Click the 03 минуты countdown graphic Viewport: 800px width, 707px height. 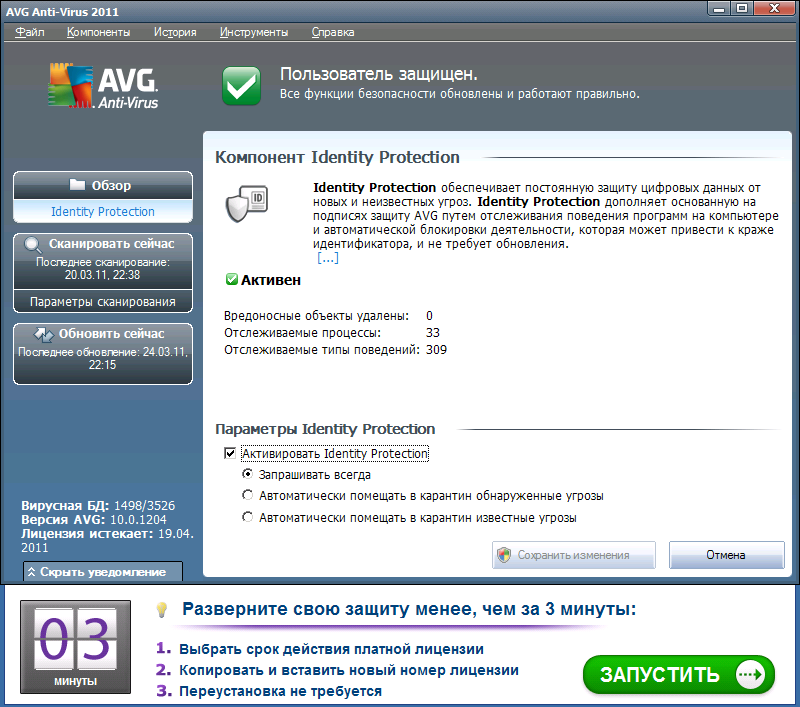[76, 647]
